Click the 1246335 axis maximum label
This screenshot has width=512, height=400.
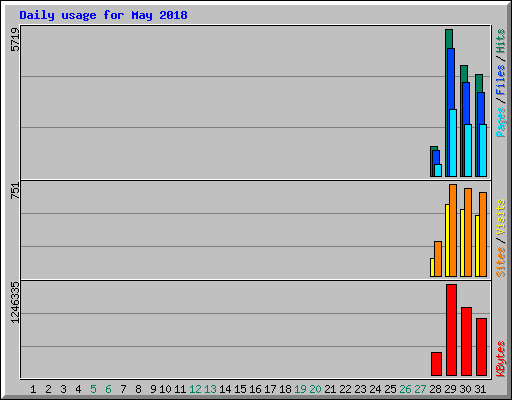tap(15, 302)
